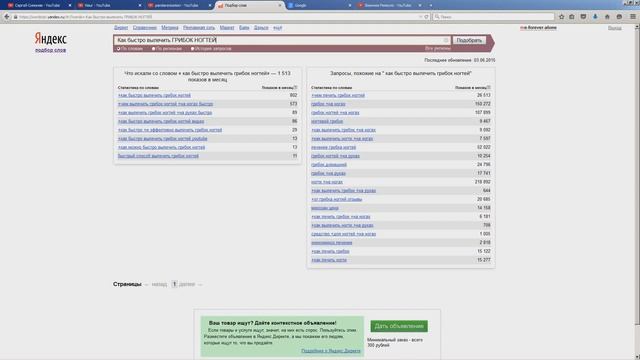Click the value 802 in left table

click(x=293, y=95)
